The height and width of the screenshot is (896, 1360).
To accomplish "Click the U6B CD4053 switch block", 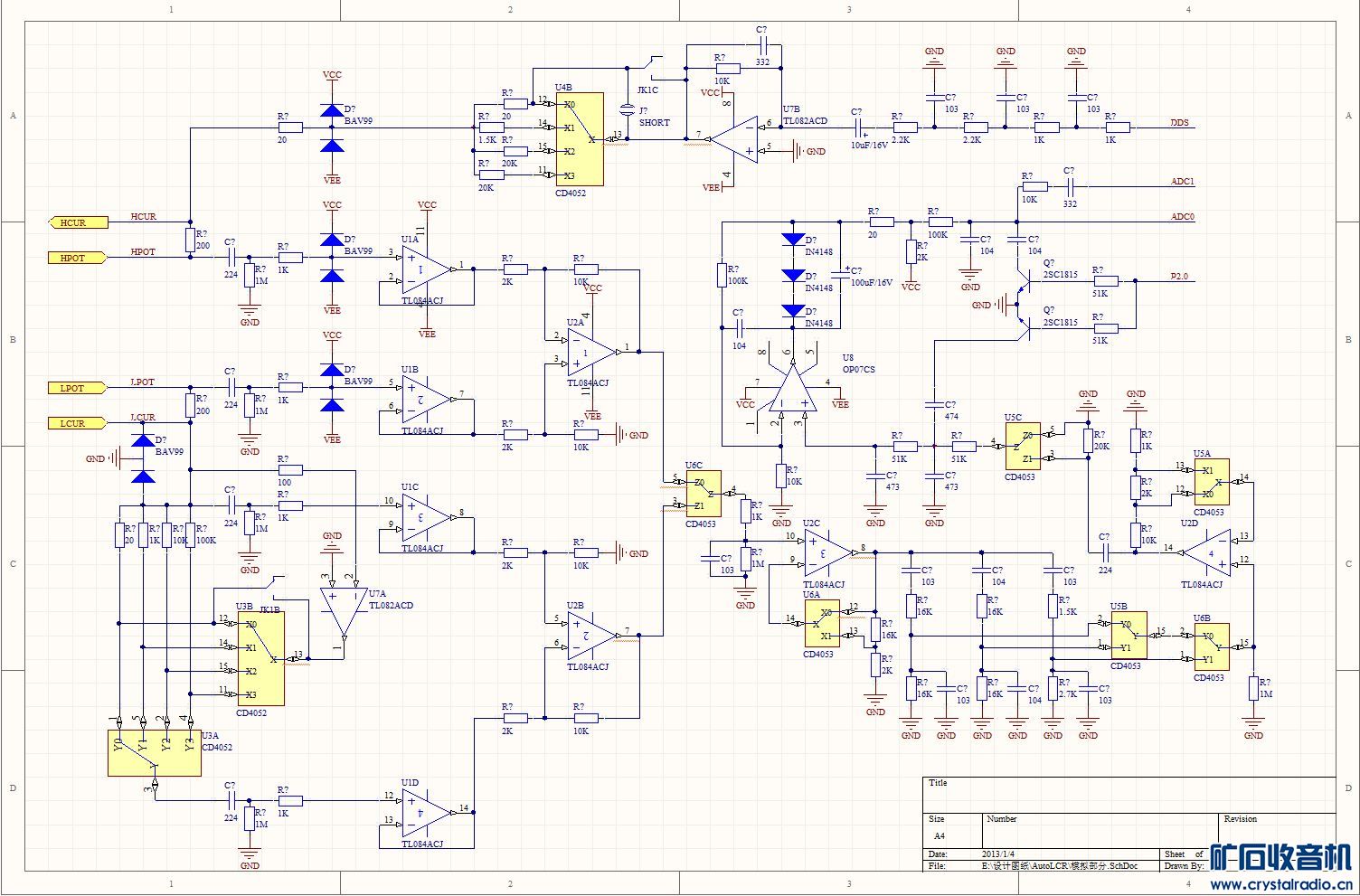I will (x=1211, y=647).
